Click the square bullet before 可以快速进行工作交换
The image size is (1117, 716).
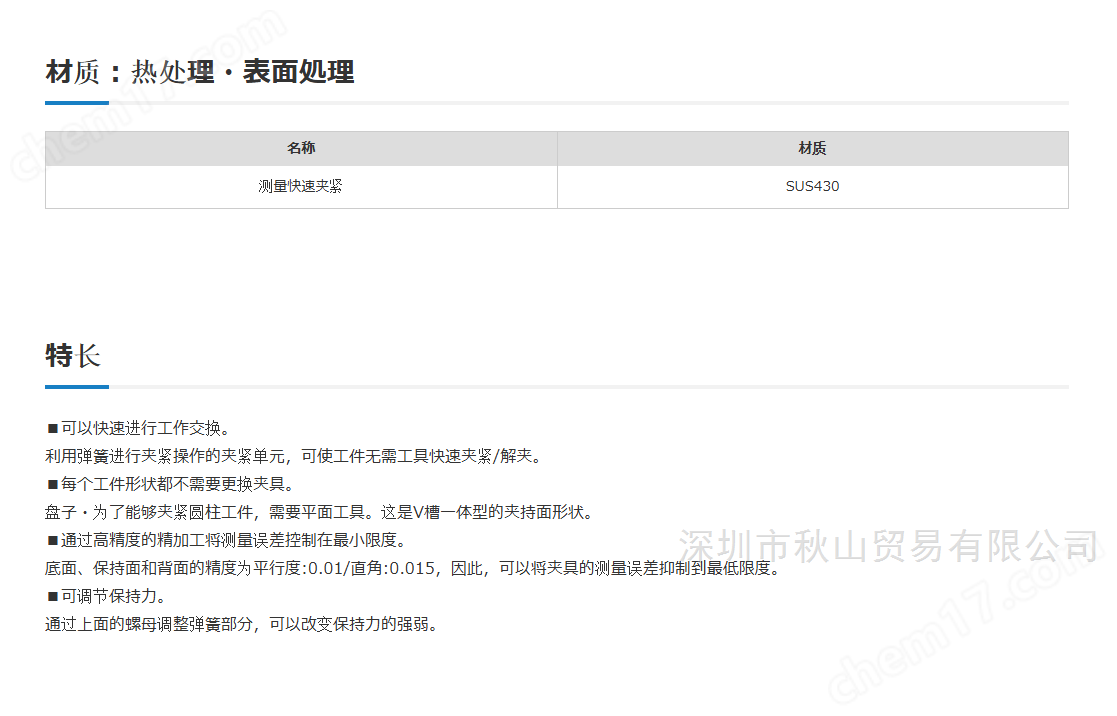point(53,428)
